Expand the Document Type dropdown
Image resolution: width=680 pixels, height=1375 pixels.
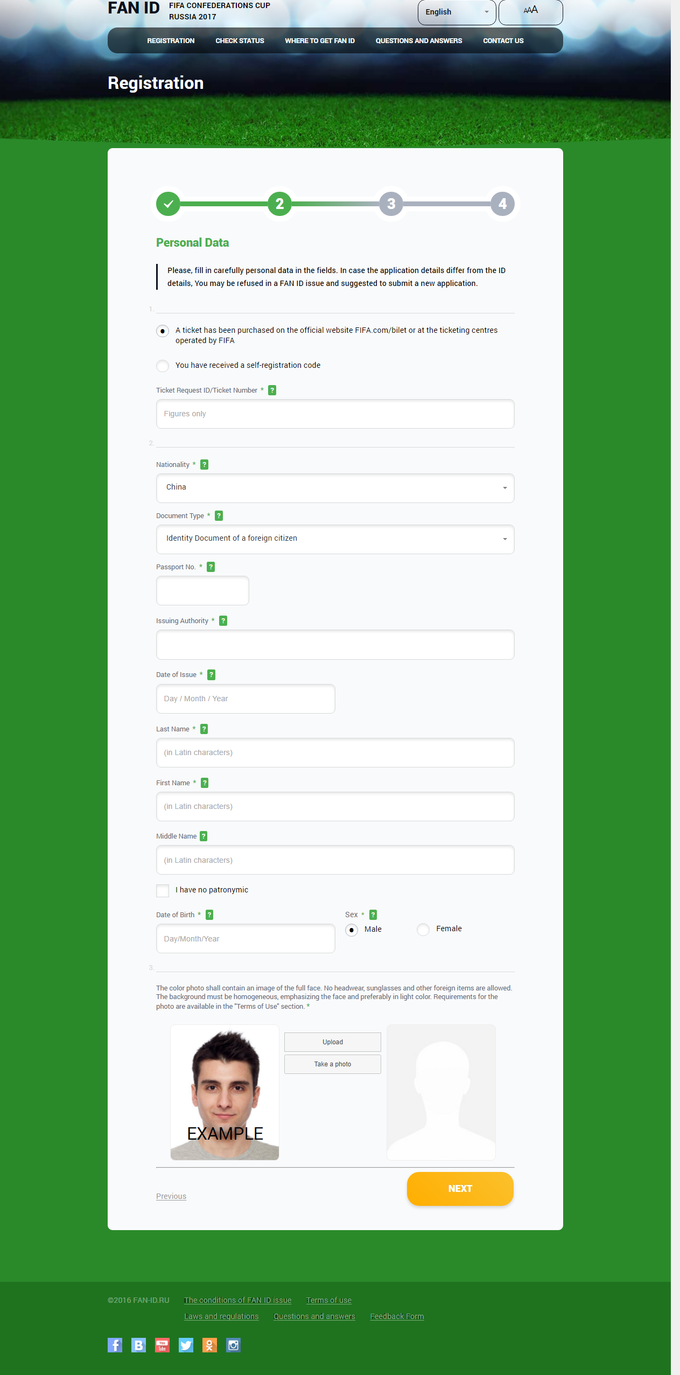[x=335, y=539]
